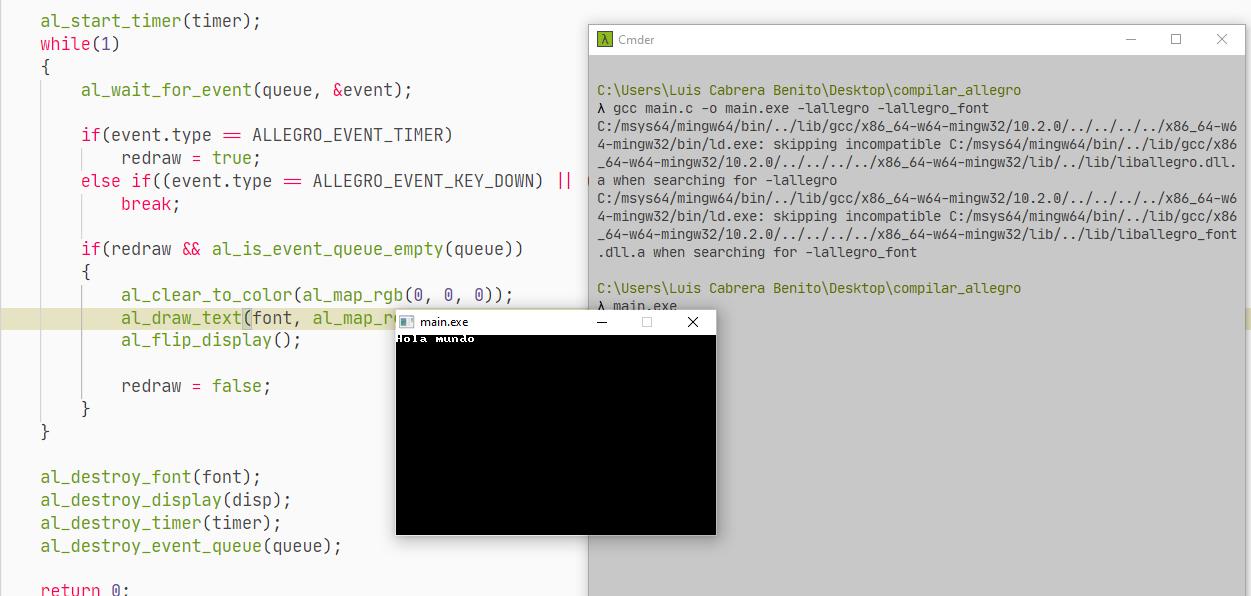
Task: Click the 'redraw = false;' code line
Action: pyautogui.click(x=196, y=386)
